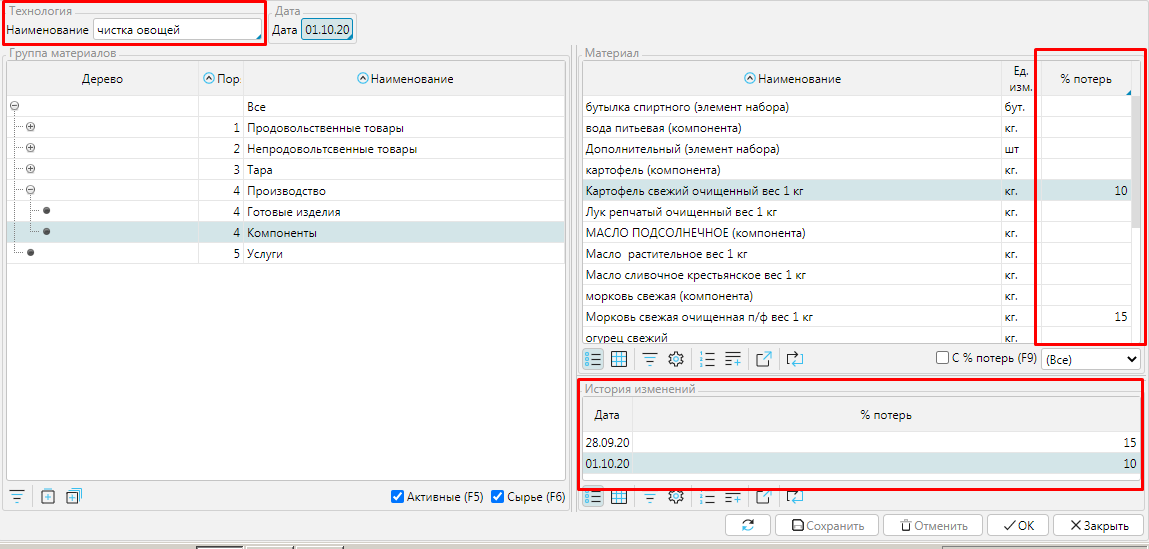1149x549 pixels.
Task: Open settings gear in История изменений toolbar
Action: [x=675, y=497]
